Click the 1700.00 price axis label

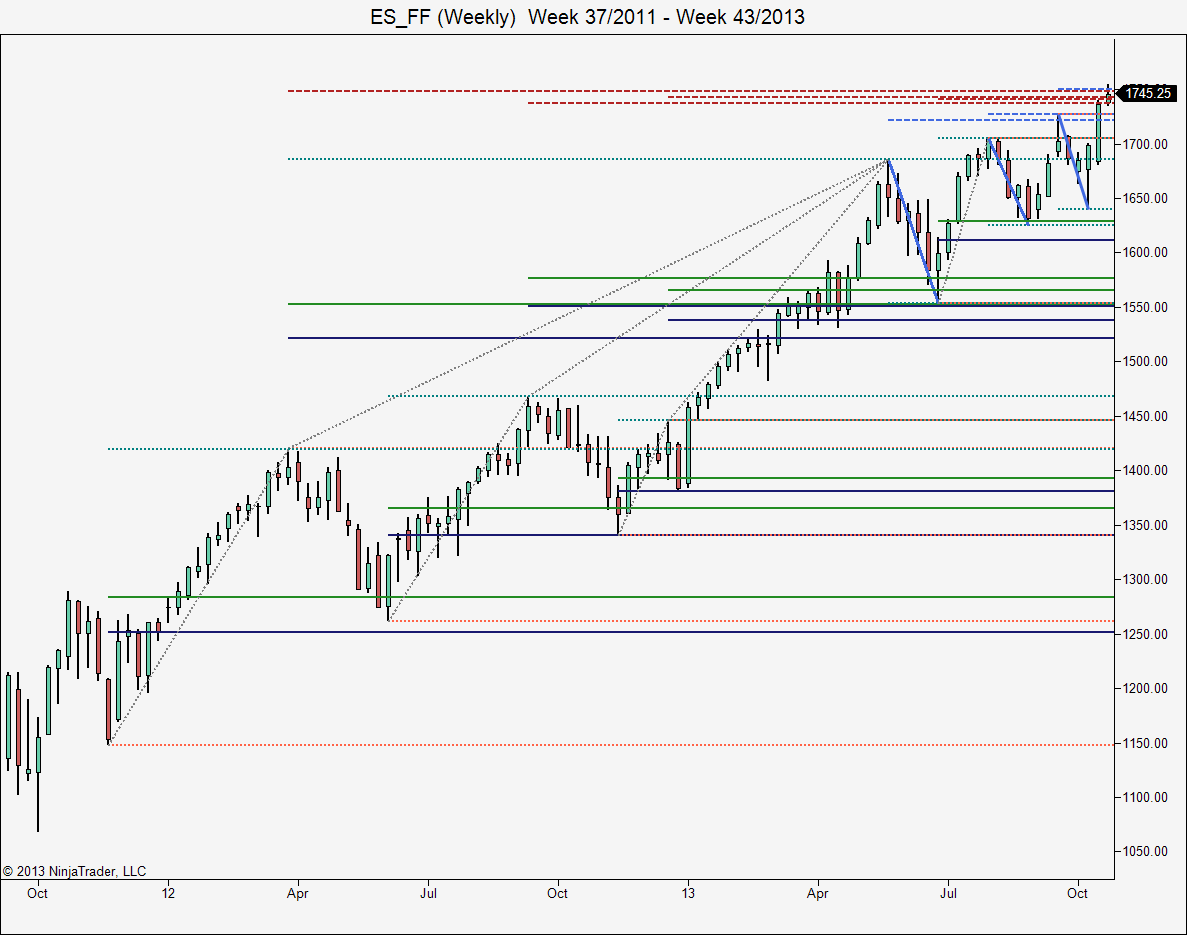pyautogui.click(x=1145, y=144)
